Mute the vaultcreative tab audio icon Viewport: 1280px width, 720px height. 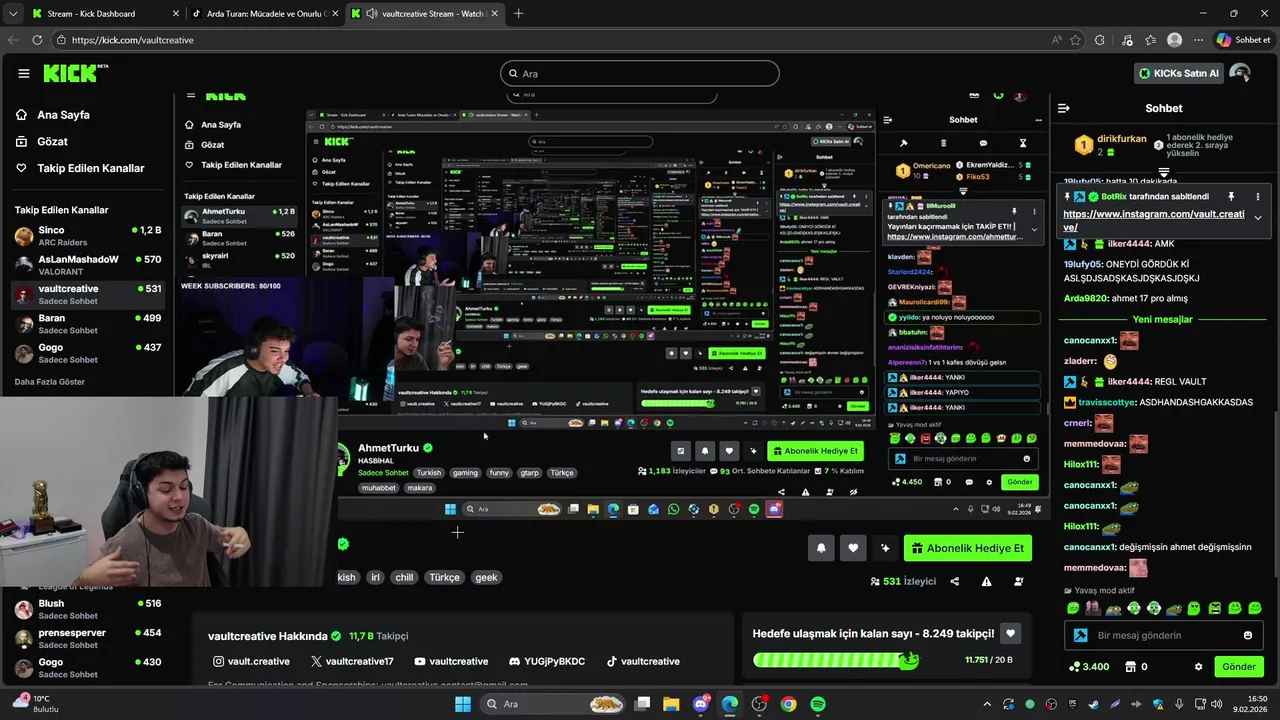[x=372, y=14]
